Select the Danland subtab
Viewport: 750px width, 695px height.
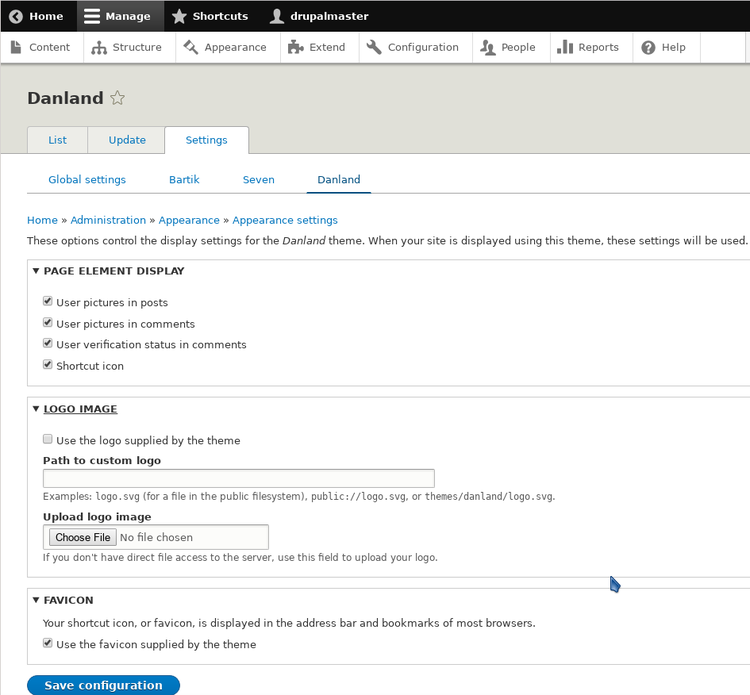[x=339, y=180]
